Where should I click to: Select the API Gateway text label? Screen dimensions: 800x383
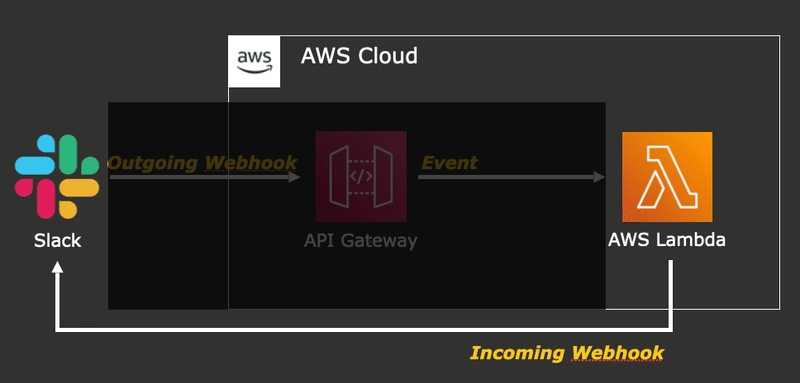[x=361, y=240]
